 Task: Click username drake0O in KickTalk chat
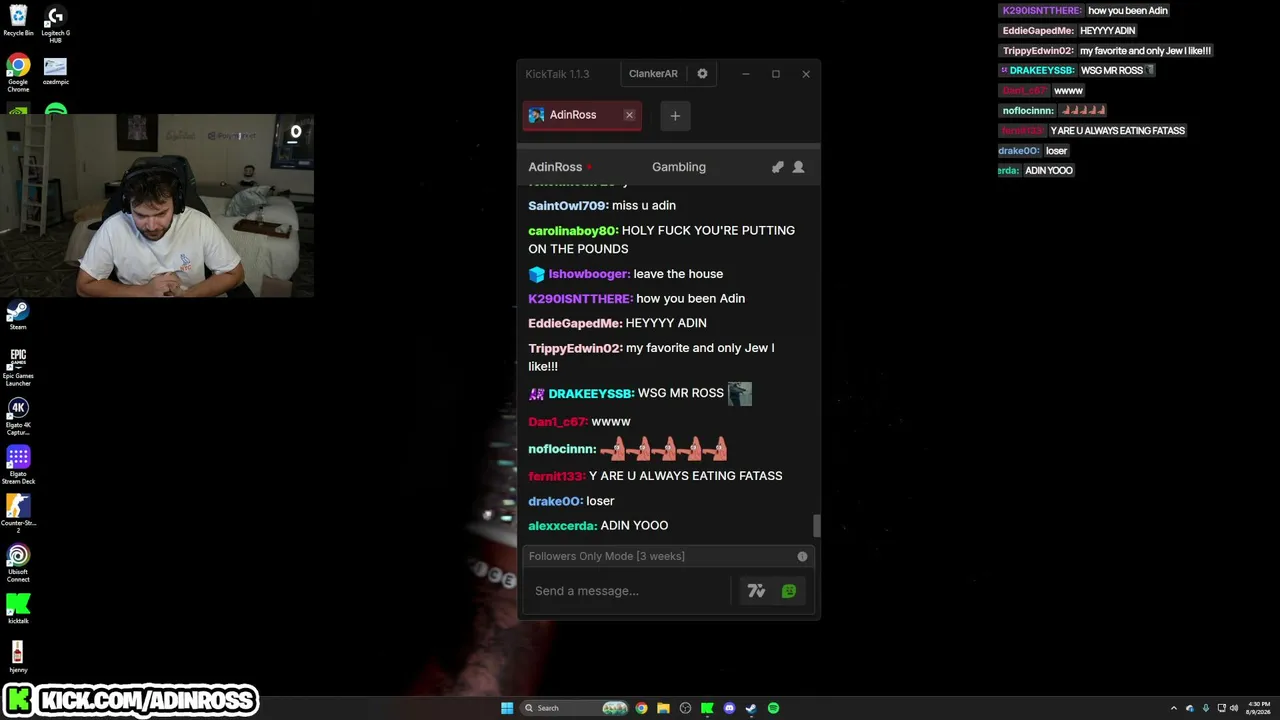point(555,501)
